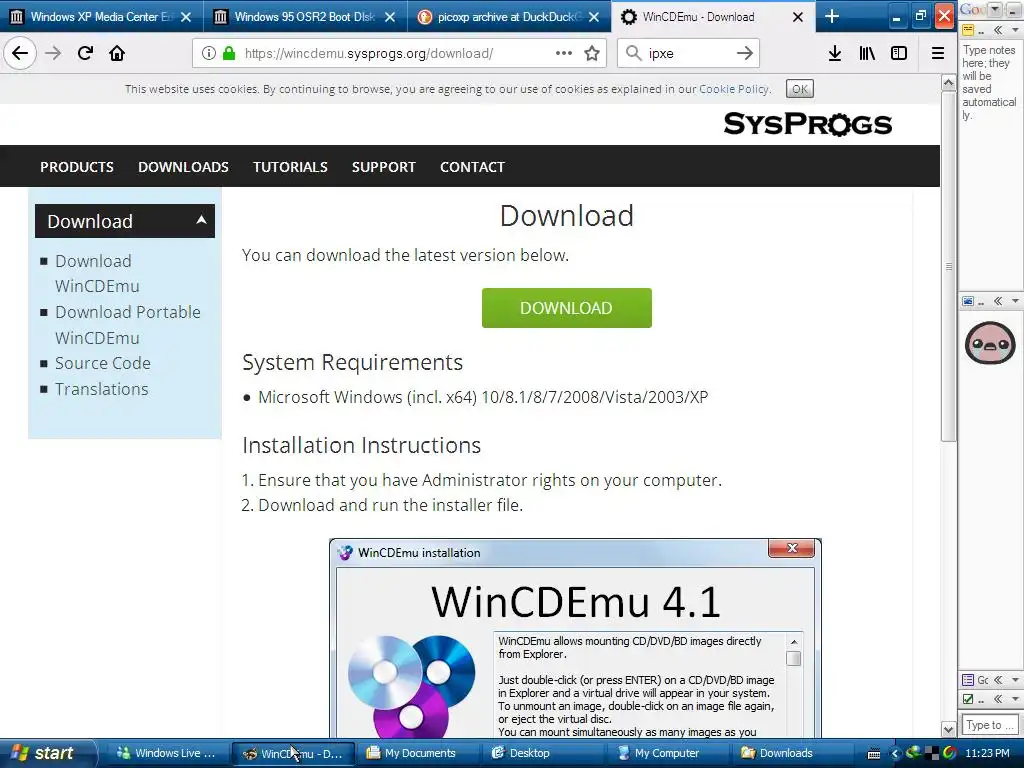
Task: Open the to-do checkmark gadget dropdown arrow
Action: (x=1015, y=699)
